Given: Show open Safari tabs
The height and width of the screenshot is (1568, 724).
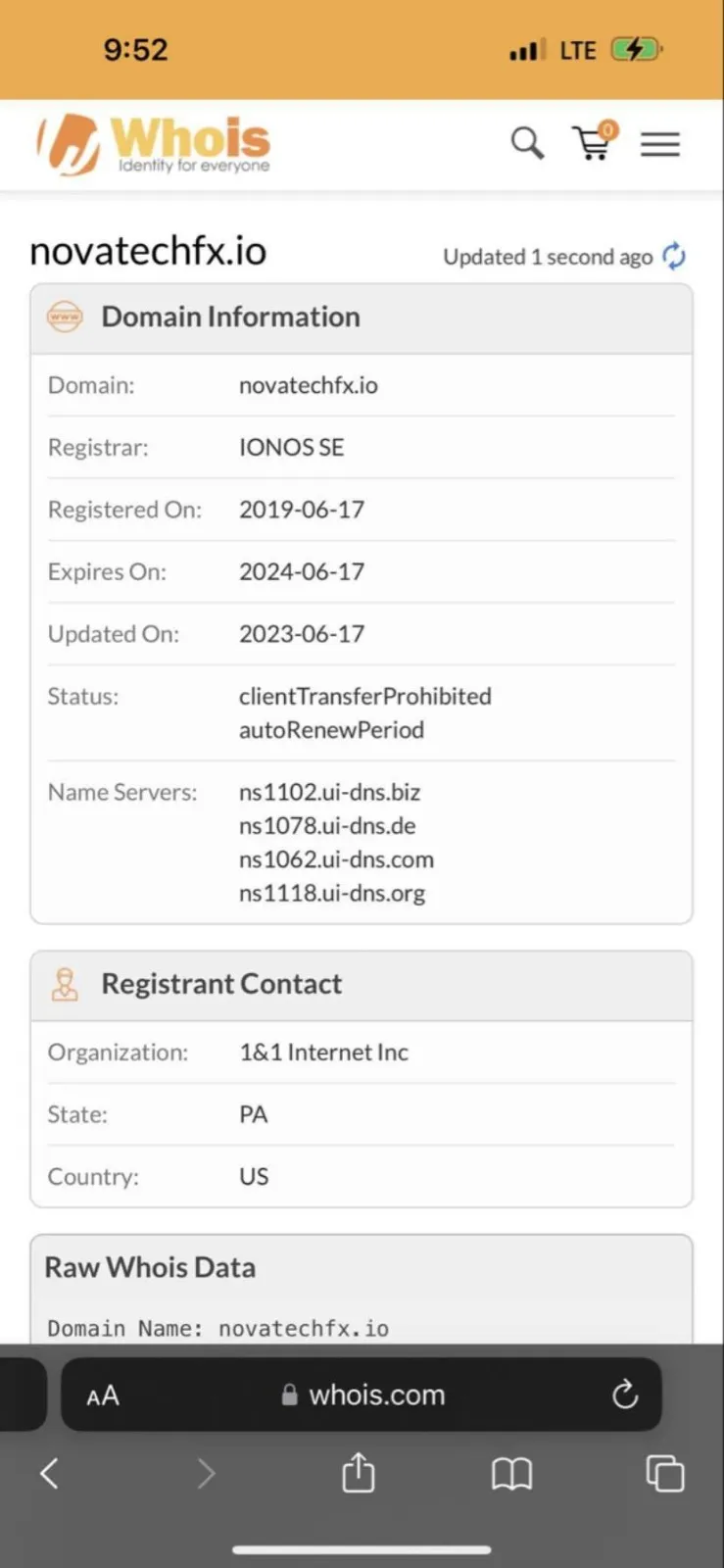Looking at the screenshot, I should pos(665,1473).
